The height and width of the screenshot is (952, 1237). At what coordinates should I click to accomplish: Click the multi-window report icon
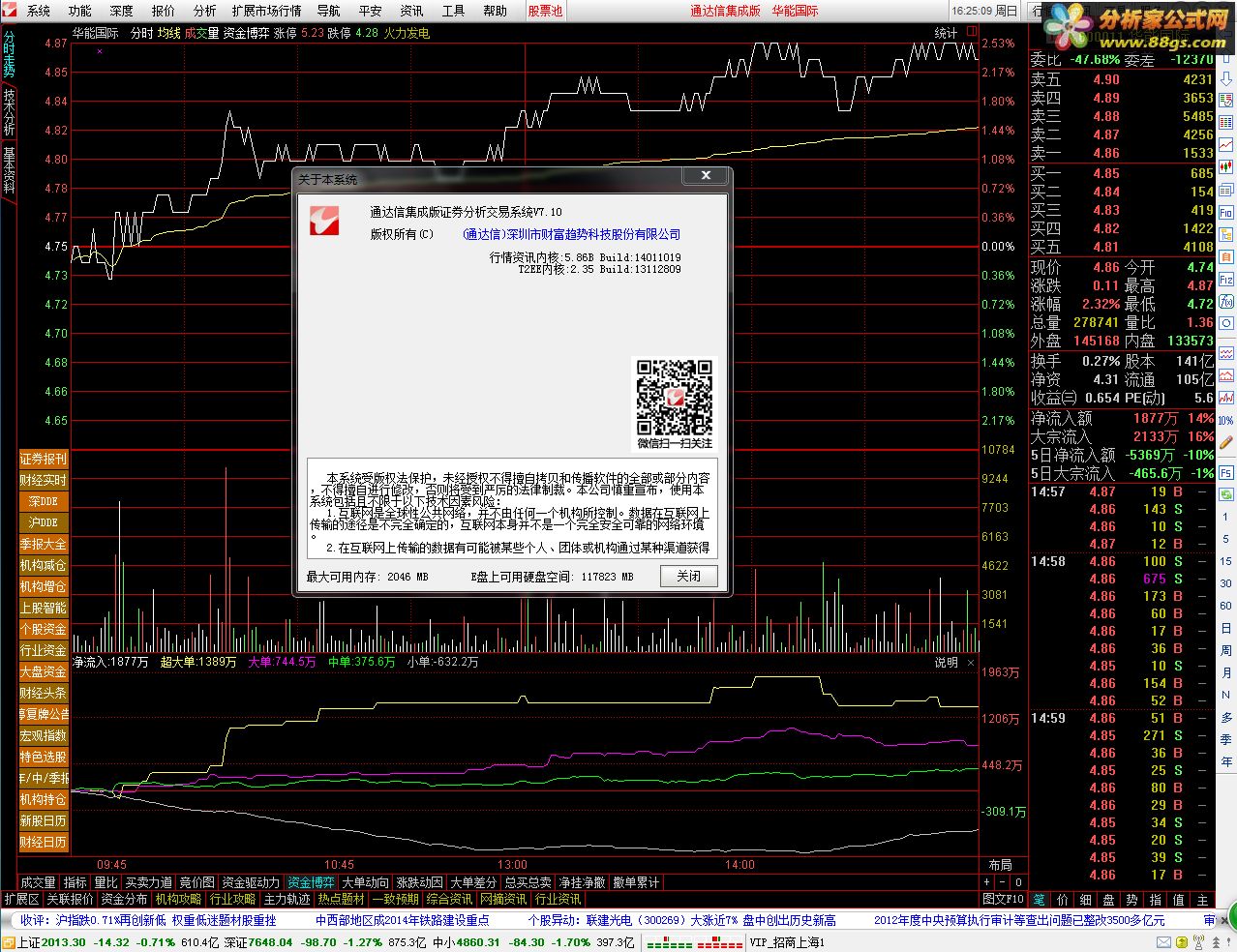1225,191
